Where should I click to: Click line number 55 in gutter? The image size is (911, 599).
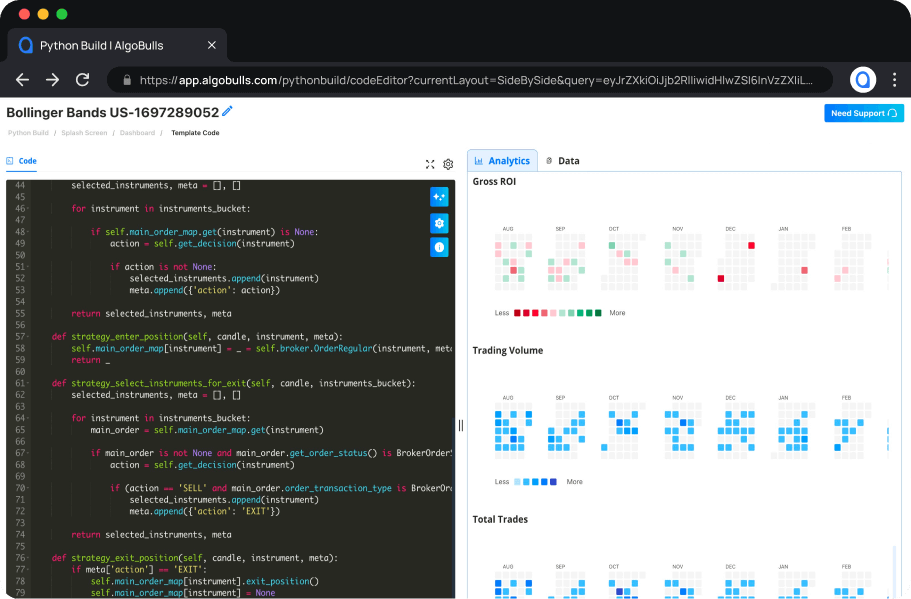click(20, 313)
